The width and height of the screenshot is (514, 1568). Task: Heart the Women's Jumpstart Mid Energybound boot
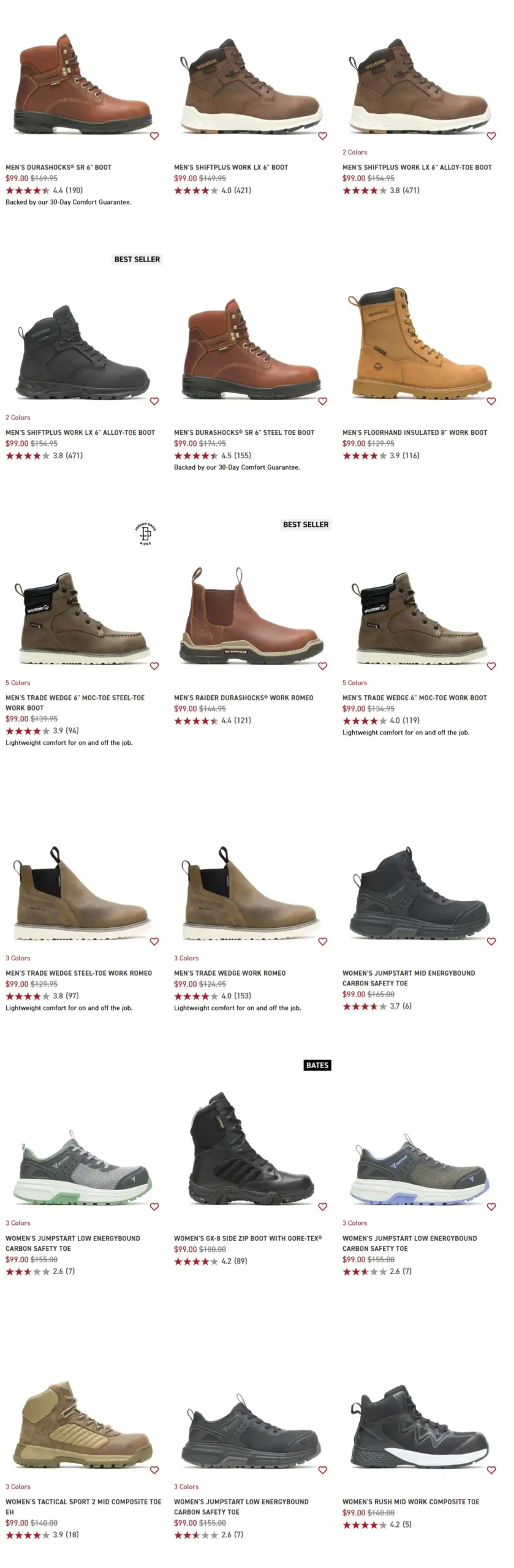491,941
